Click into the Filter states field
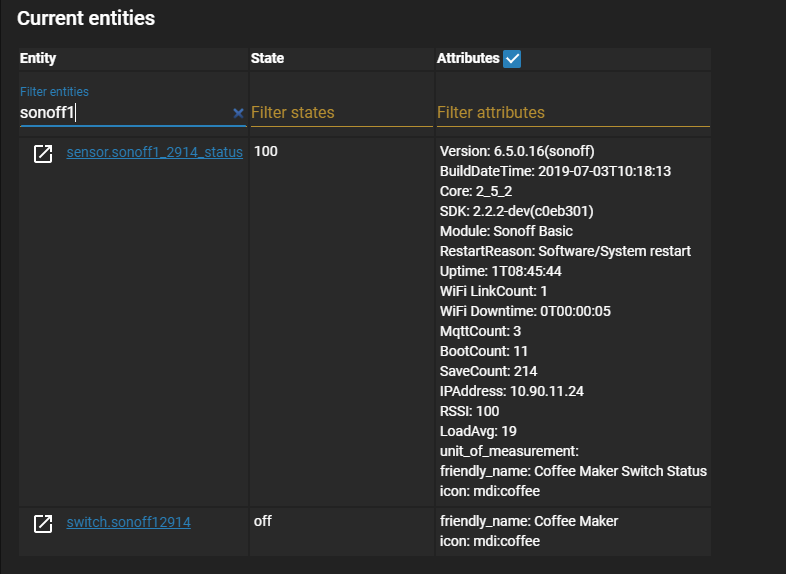 [x=341, y=113]
